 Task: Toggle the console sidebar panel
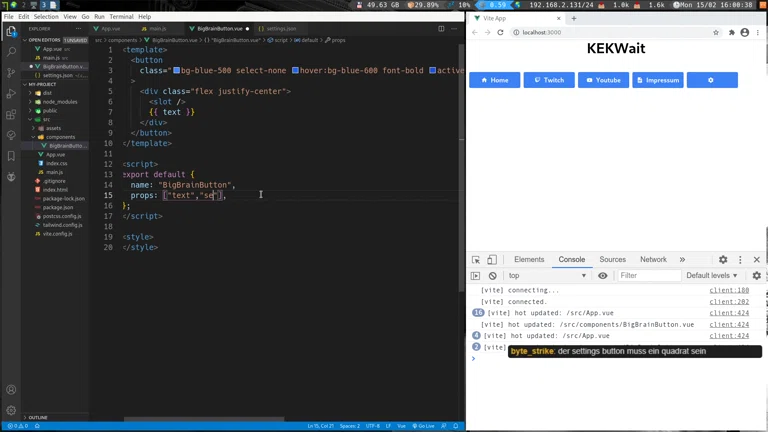click(x=475, y=276)
